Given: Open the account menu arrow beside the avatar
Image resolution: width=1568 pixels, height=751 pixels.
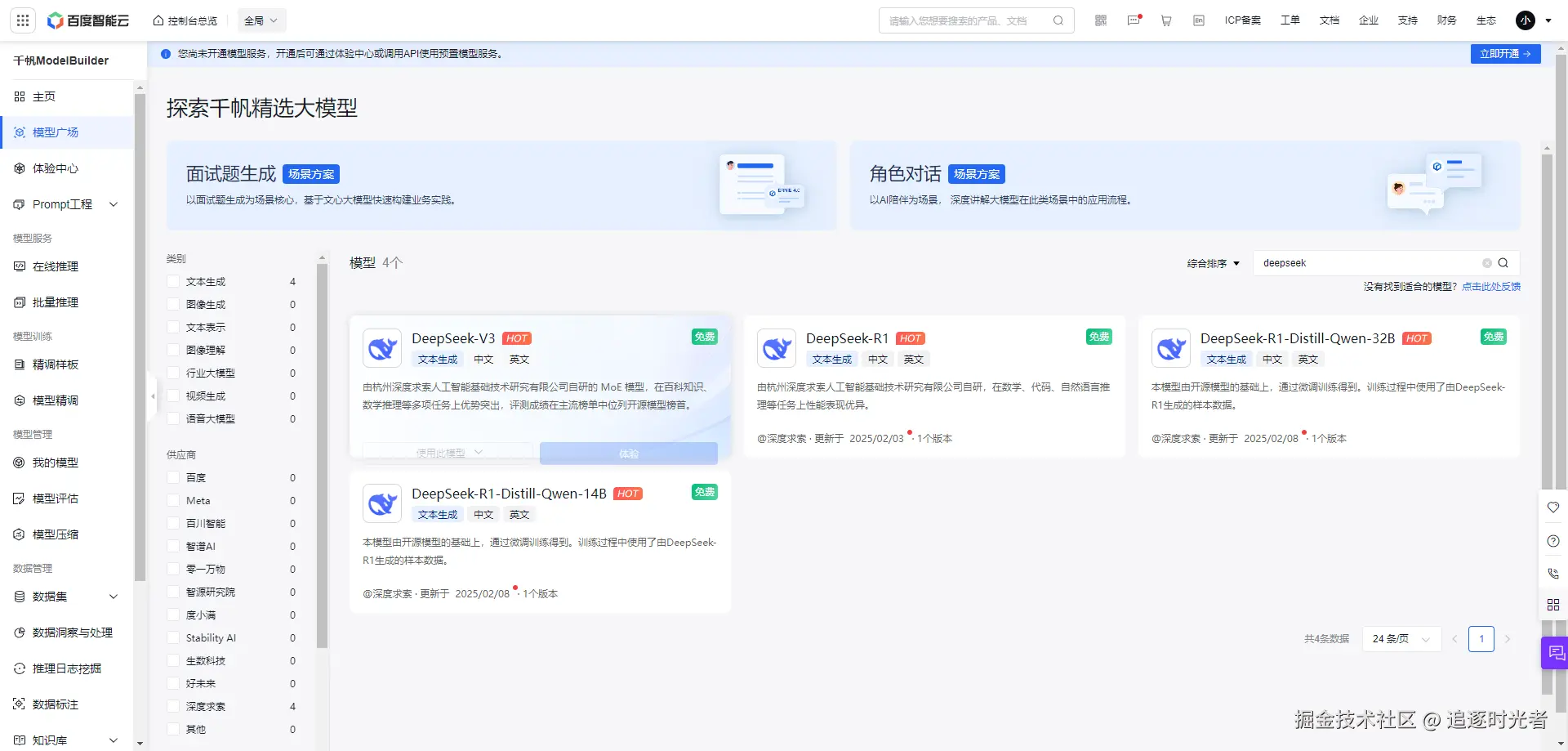Looking at the screenshot, I should (1548, 20).
